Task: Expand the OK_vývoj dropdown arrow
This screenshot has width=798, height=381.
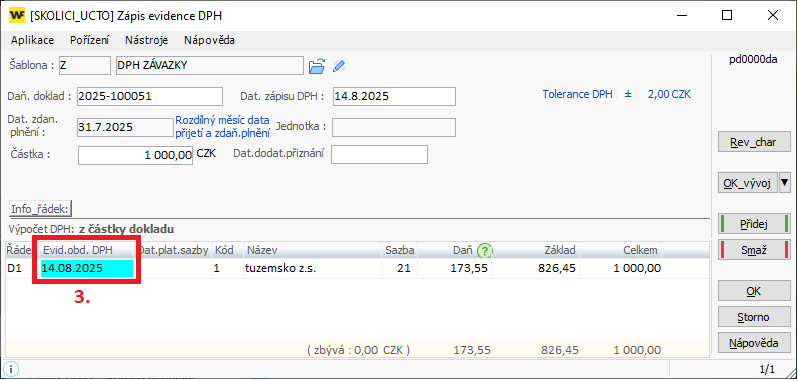Action: click(785, 182)
